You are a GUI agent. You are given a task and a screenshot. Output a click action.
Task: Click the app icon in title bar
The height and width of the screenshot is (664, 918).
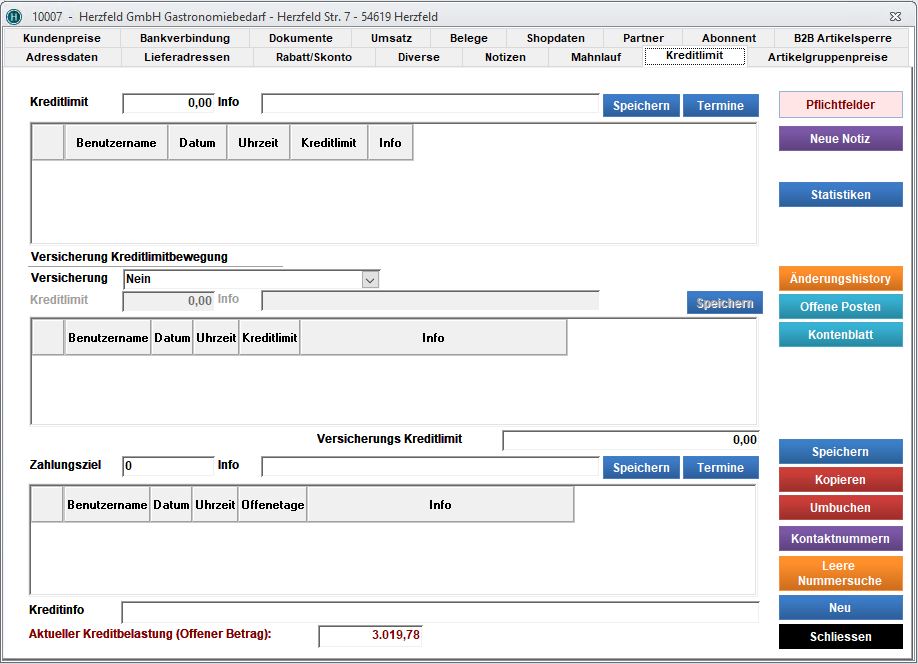click(14, 17)
